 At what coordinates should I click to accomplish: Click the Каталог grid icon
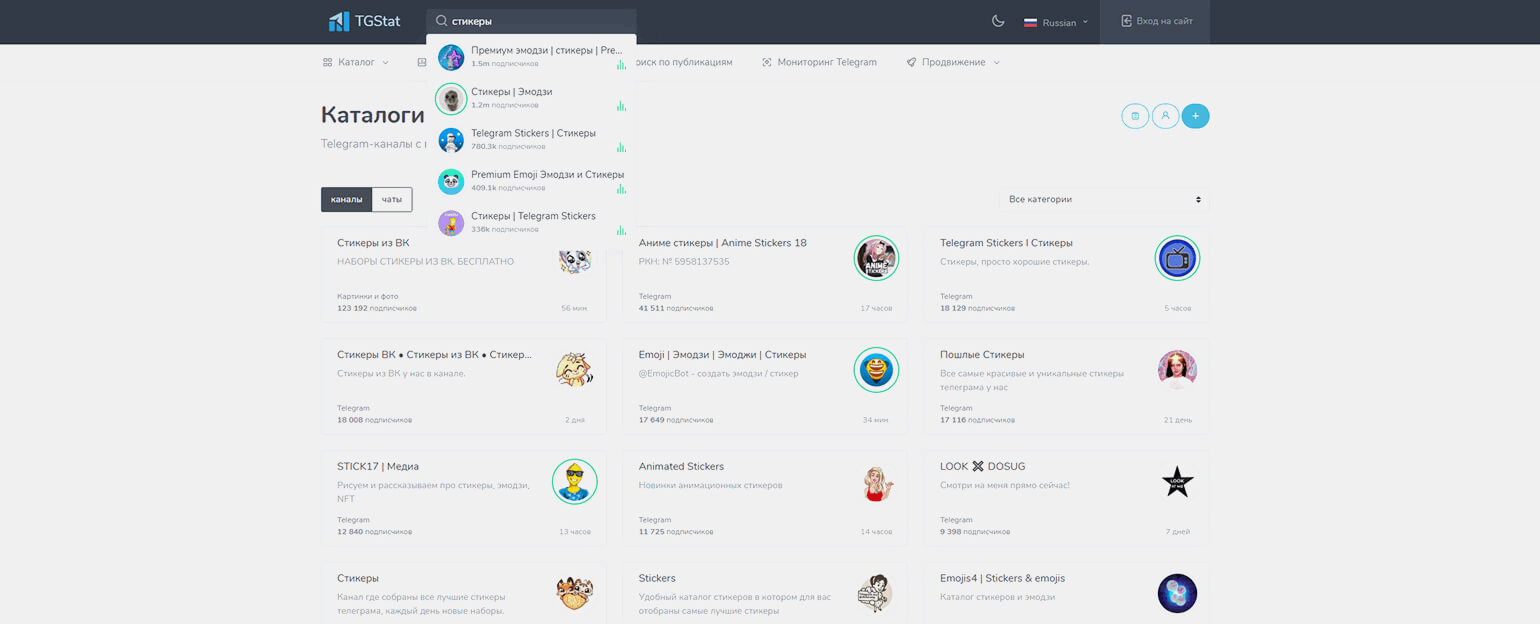pos(327,62)
